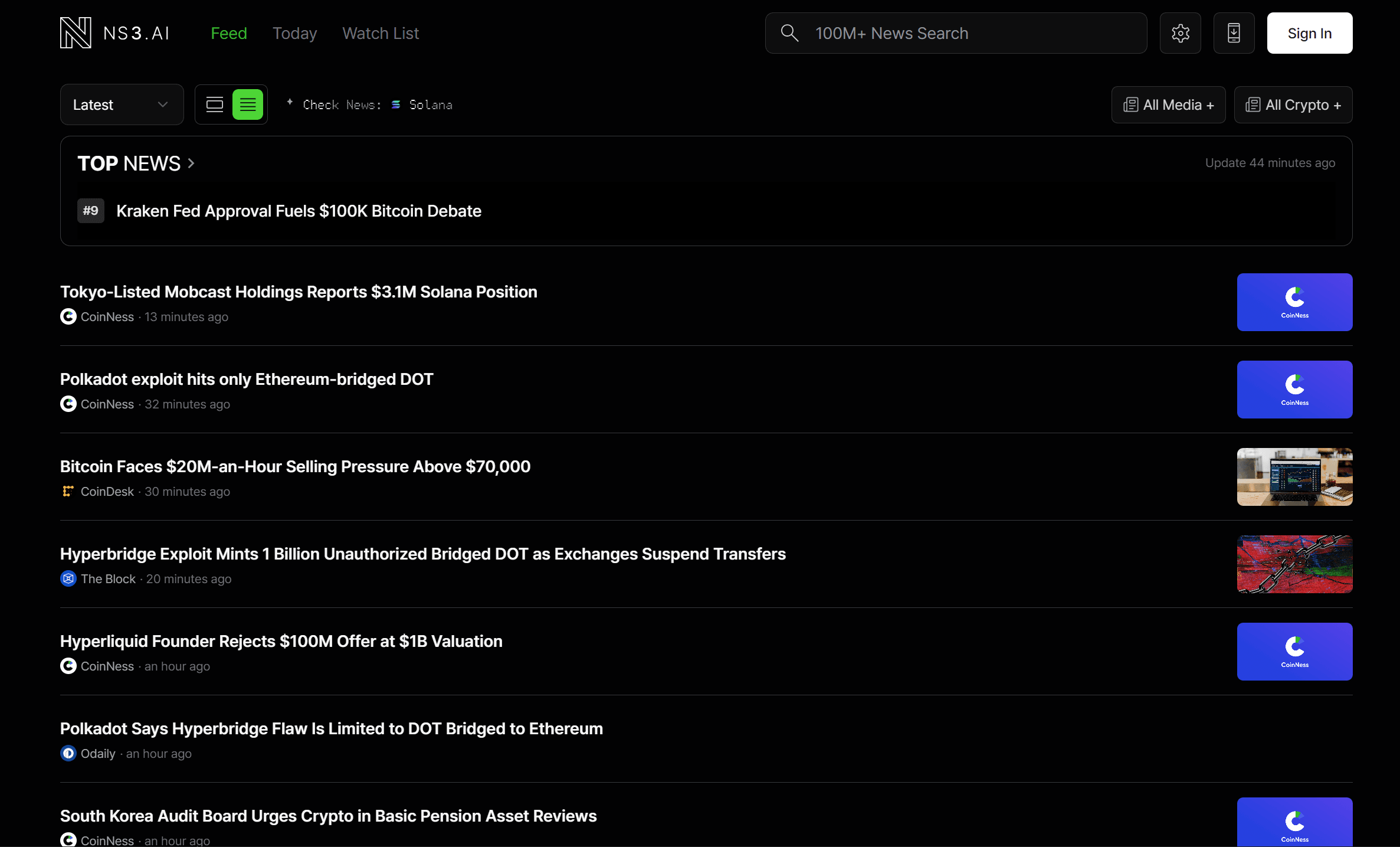Click CoinNess icon under Mobcast Holdings headline
Screen dimensions: 1400x847
tap(68, 317)
